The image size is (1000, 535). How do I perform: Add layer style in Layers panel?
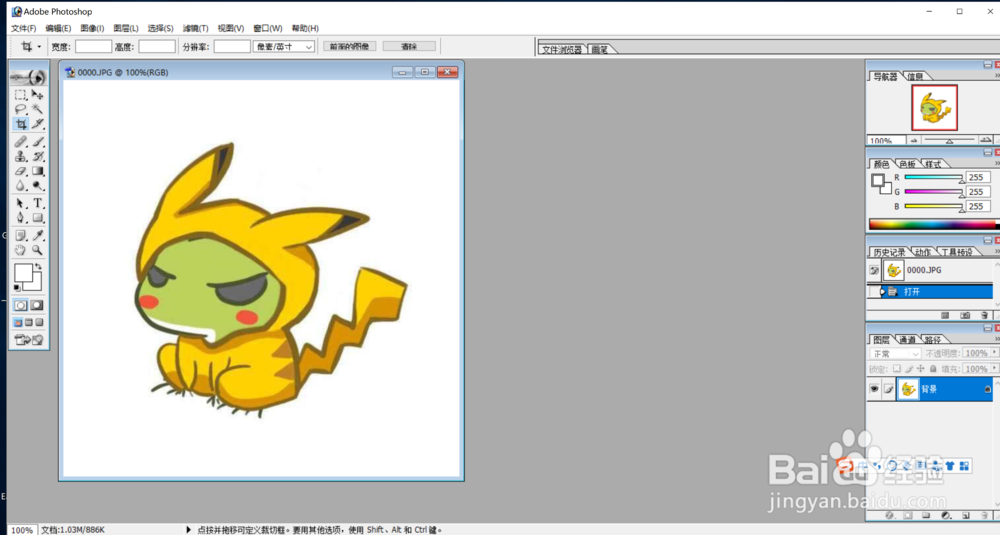(x=890, y=515)
